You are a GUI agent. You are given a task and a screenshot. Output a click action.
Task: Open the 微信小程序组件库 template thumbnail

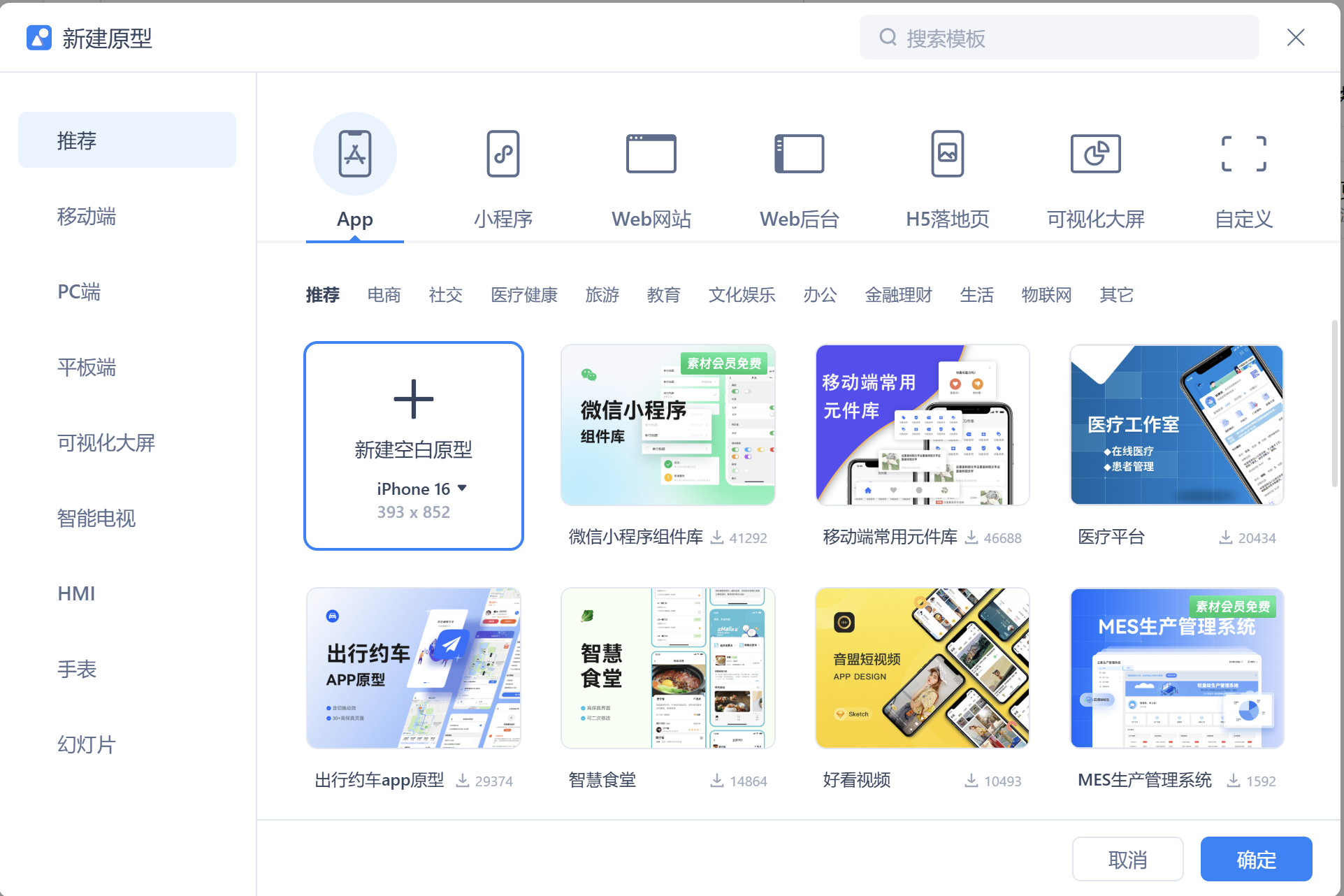667,425
